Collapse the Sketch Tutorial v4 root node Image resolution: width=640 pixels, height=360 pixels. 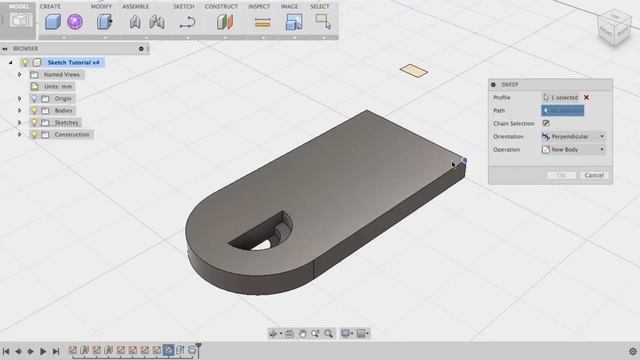(11, 62)
